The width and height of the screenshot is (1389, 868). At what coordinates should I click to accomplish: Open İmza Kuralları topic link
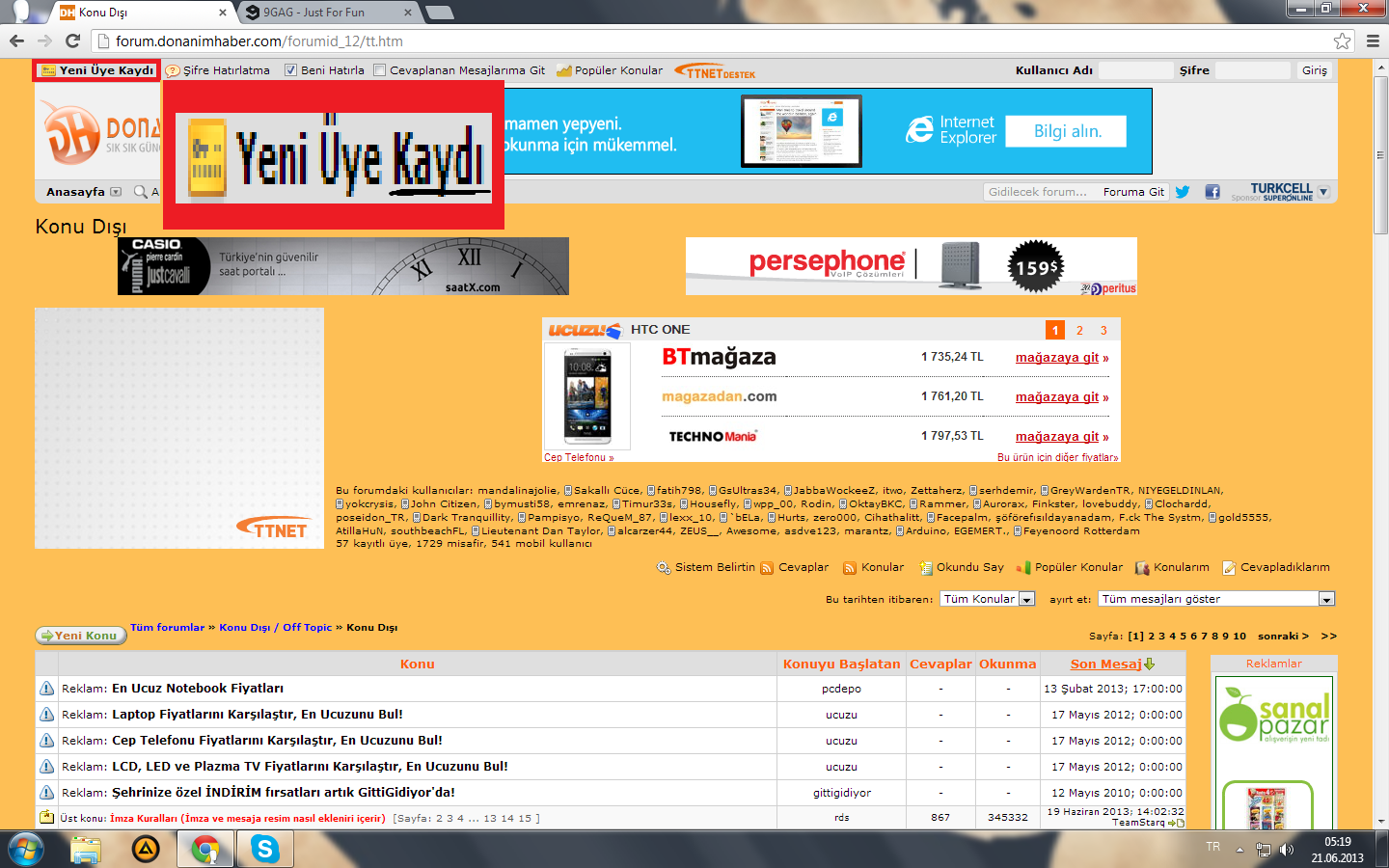247,818
